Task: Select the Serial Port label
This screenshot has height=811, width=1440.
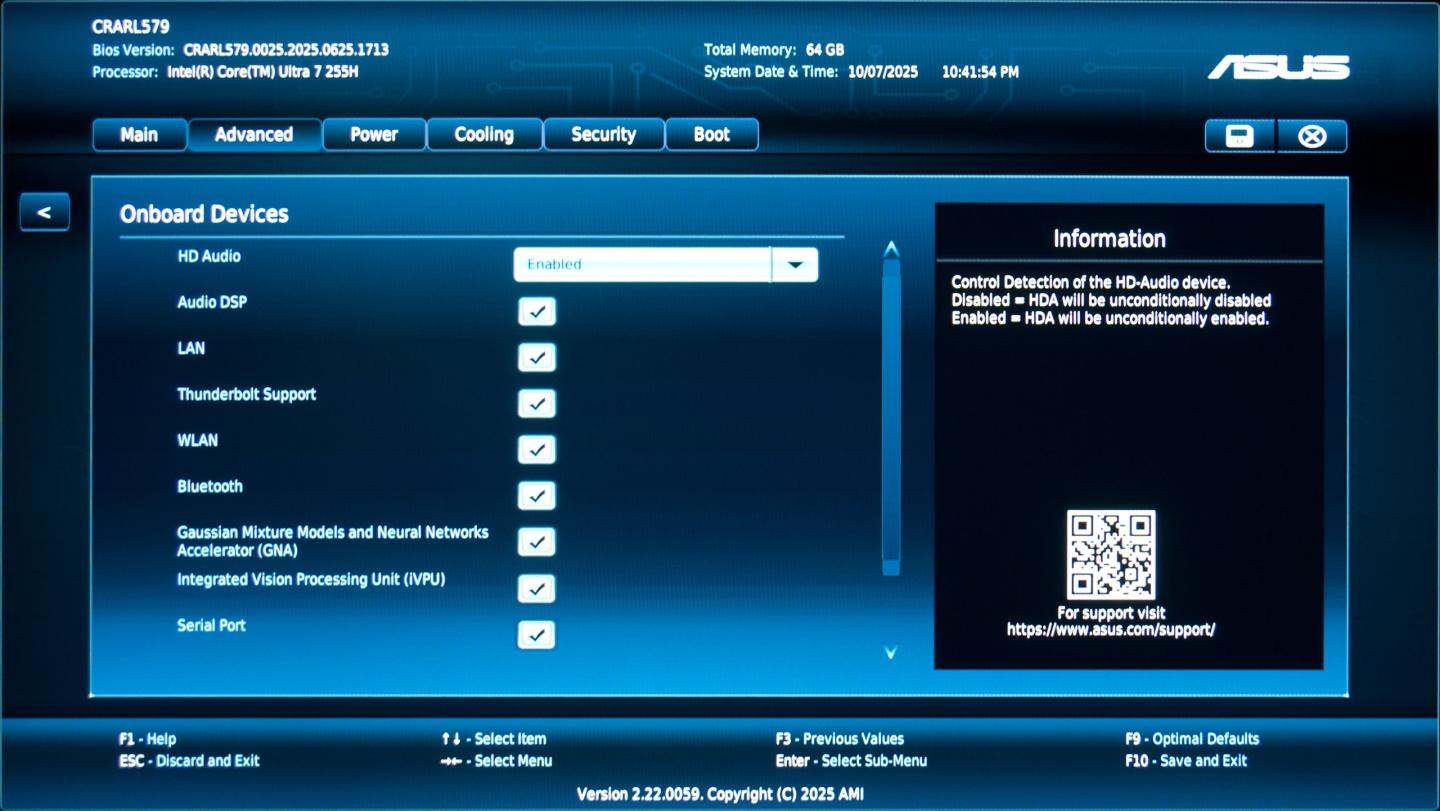Action: coord(211,625)
